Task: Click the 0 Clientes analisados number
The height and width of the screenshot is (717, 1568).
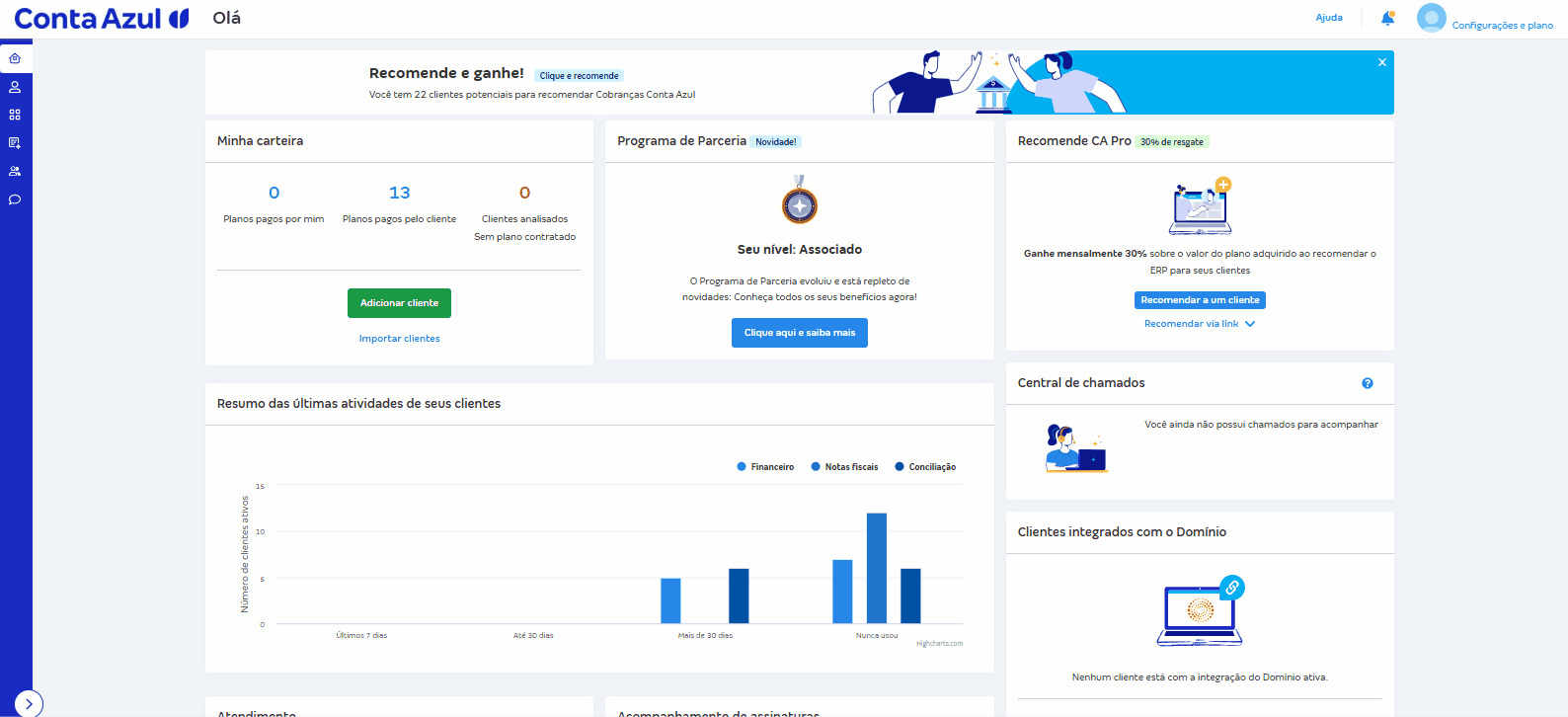Action: (524, 193)
